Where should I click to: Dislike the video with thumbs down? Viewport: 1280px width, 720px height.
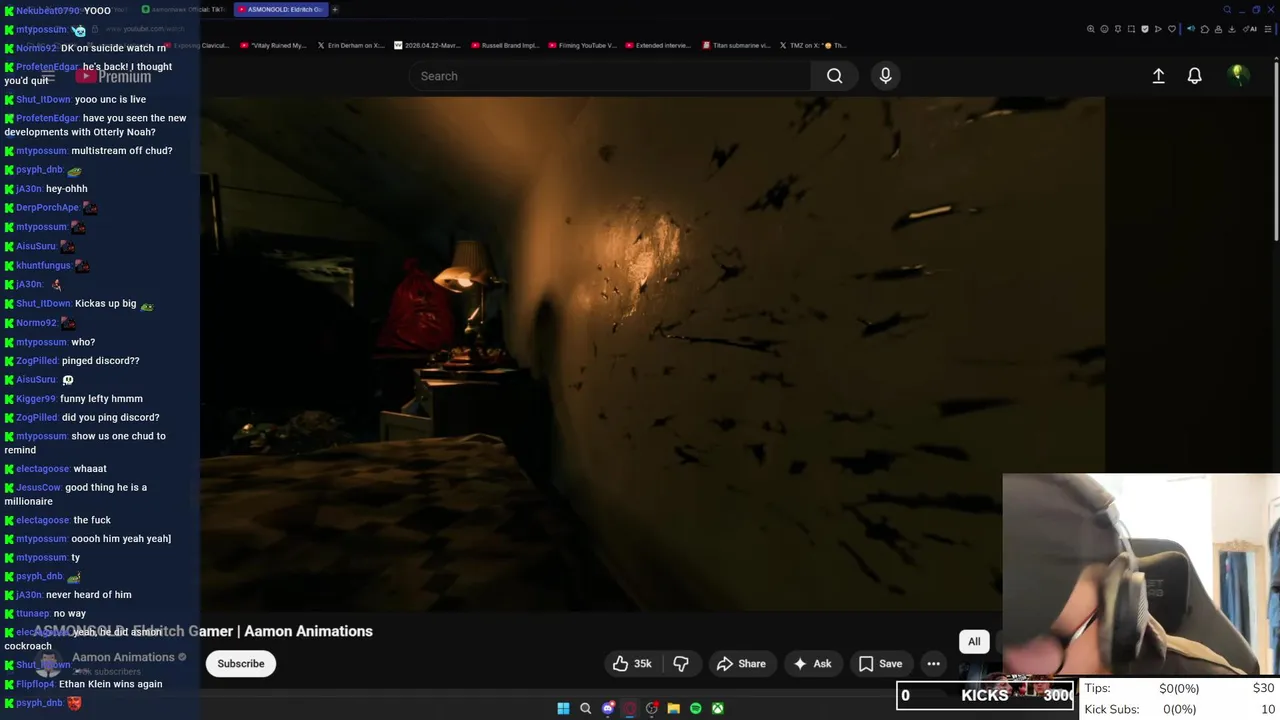(681, 664)
